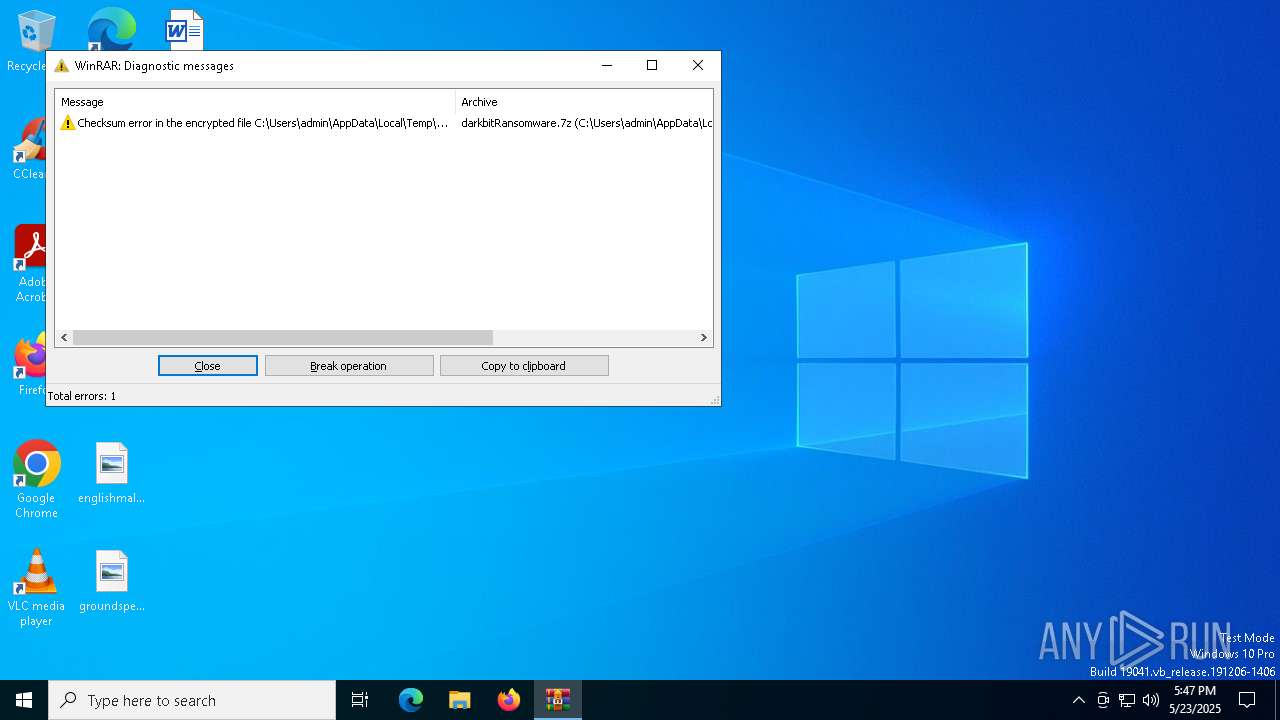Click Copy to clipboard button
Viewport: 1280px width, 720px height.
point(524,366)
